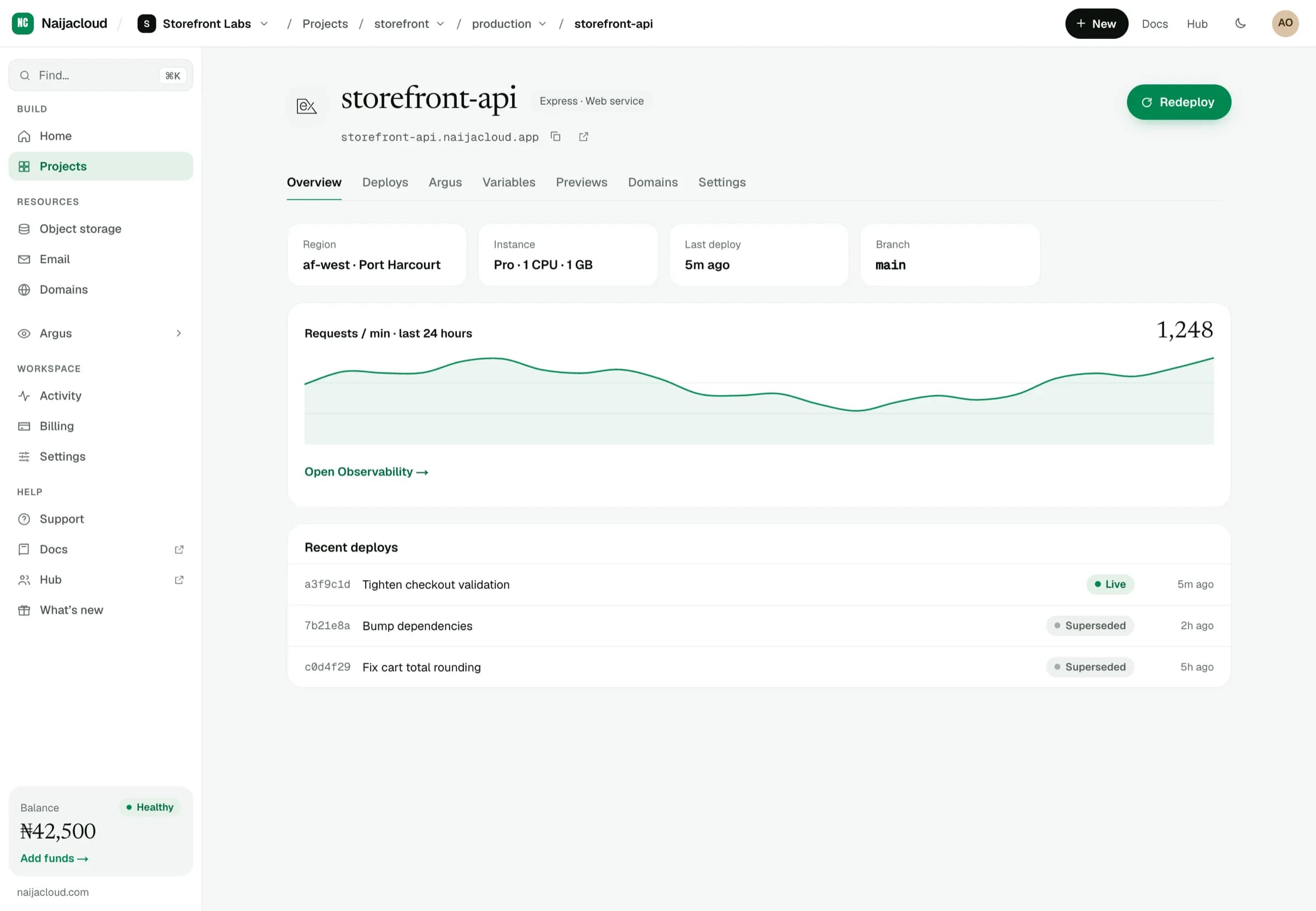This screenshot has width=1316, height=911.
Task: Open Activity in workspace section
Action: [100, 395]
